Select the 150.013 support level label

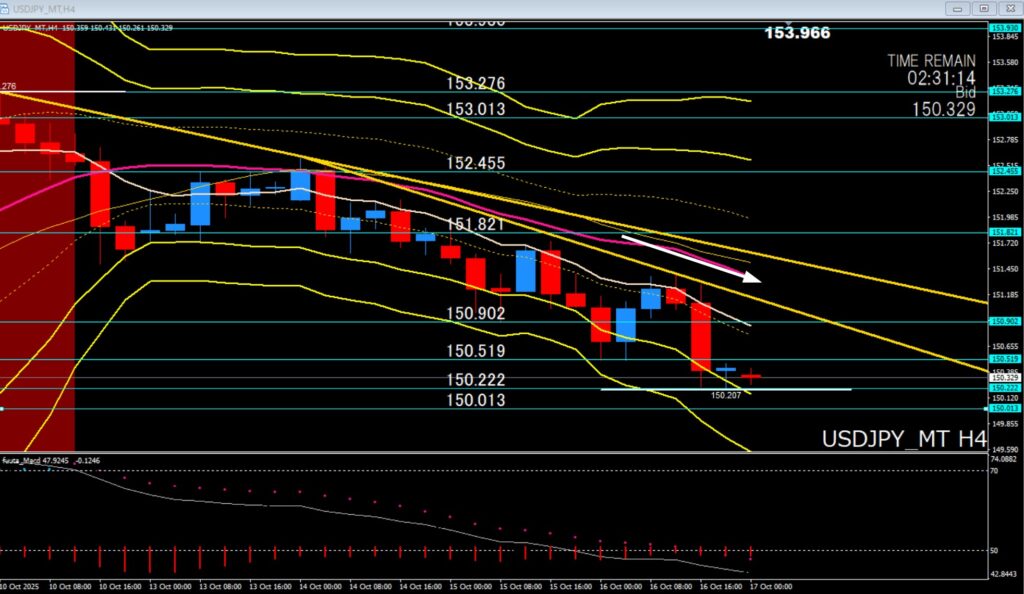click(x=476, y=400)
